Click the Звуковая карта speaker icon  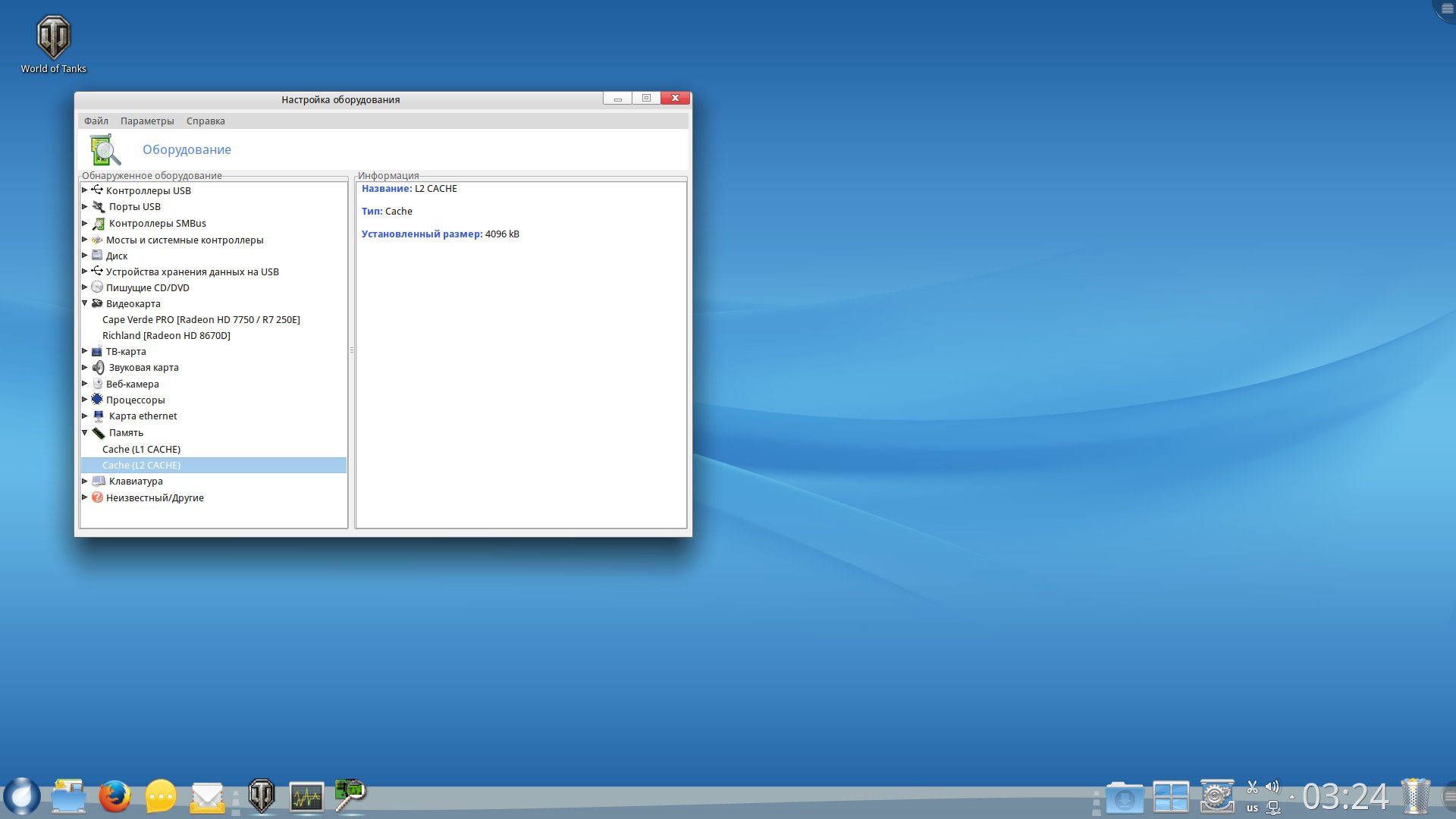click(x=98, y=368)
